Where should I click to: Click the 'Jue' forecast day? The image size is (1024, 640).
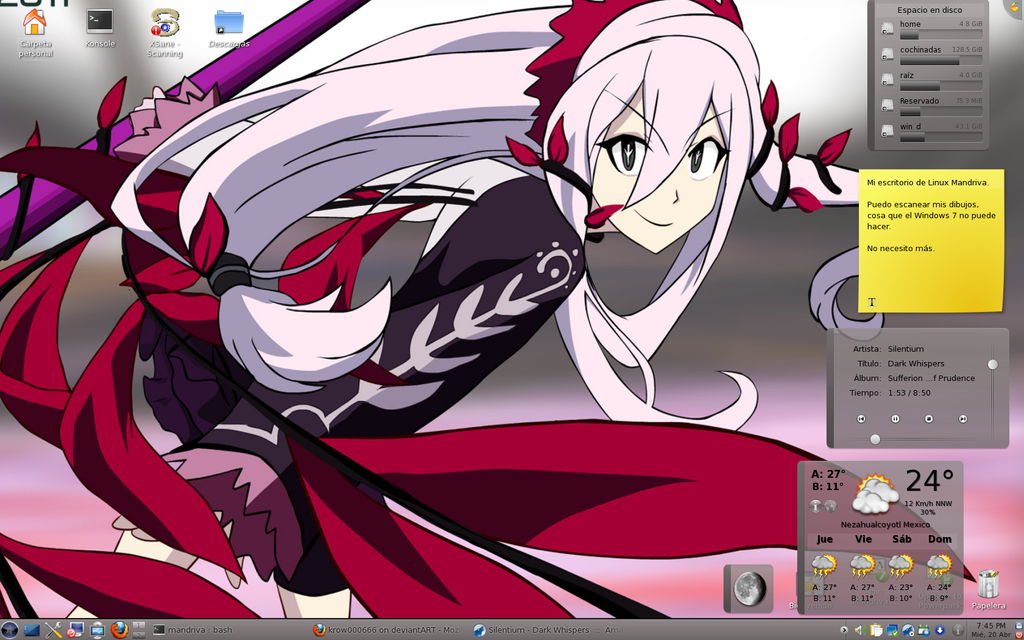[824, 539]
